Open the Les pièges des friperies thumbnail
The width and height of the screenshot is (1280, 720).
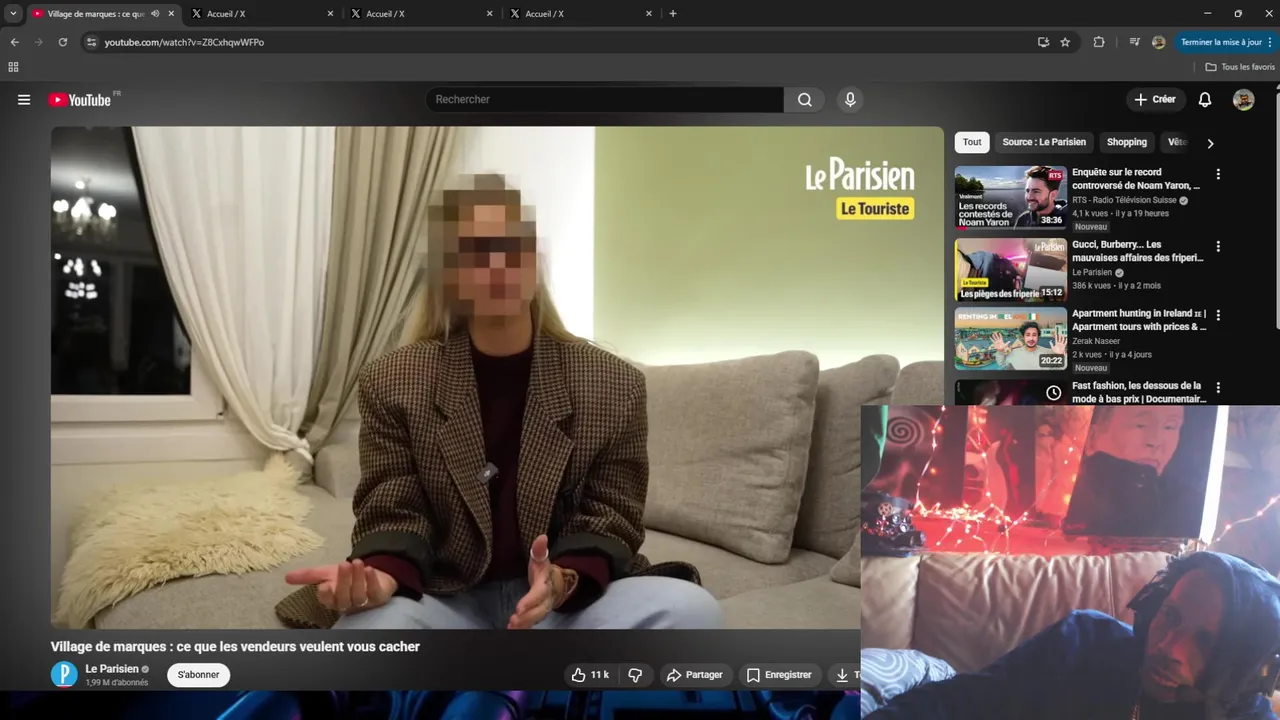pos(1010,270)
